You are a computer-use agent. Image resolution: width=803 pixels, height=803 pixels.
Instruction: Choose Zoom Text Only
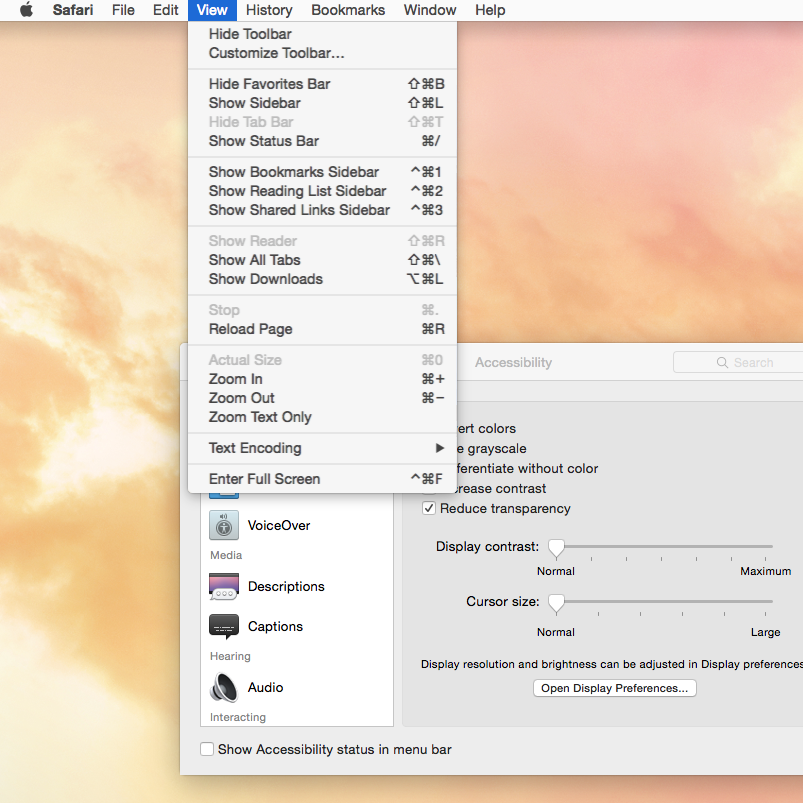coord(323,417)
